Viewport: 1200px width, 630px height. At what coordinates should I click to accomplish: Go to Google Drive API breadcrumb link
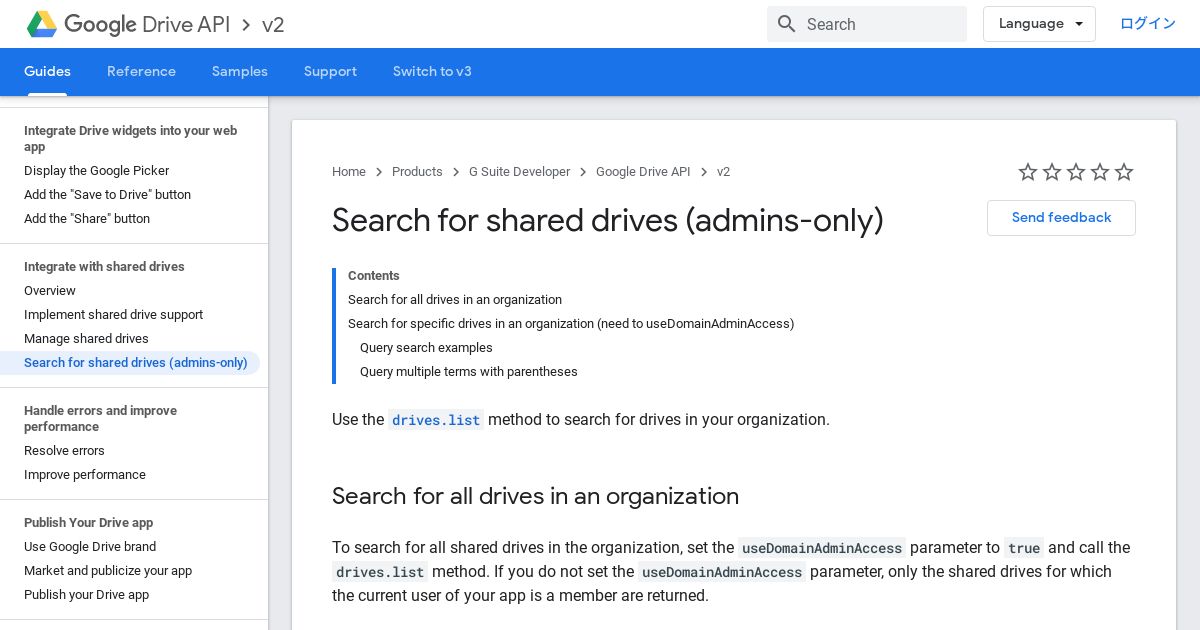pyautogui.click(x=643, y=172)
